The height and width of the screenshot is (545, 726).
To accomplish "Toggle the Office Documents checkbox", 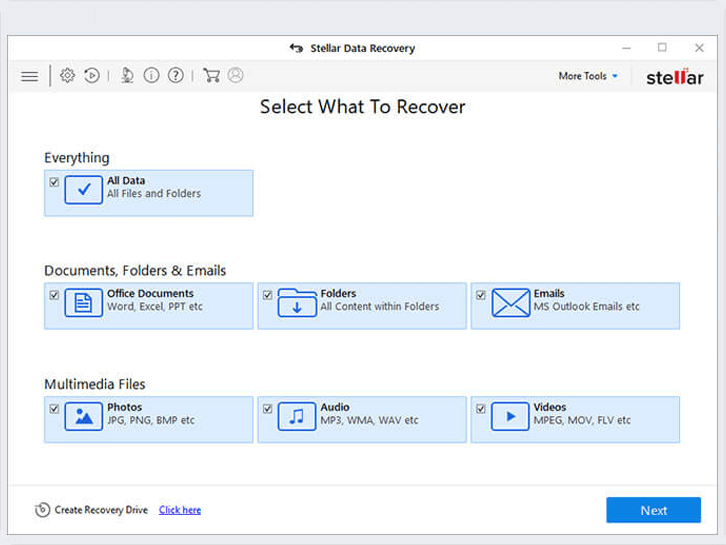I will [54, 295].
